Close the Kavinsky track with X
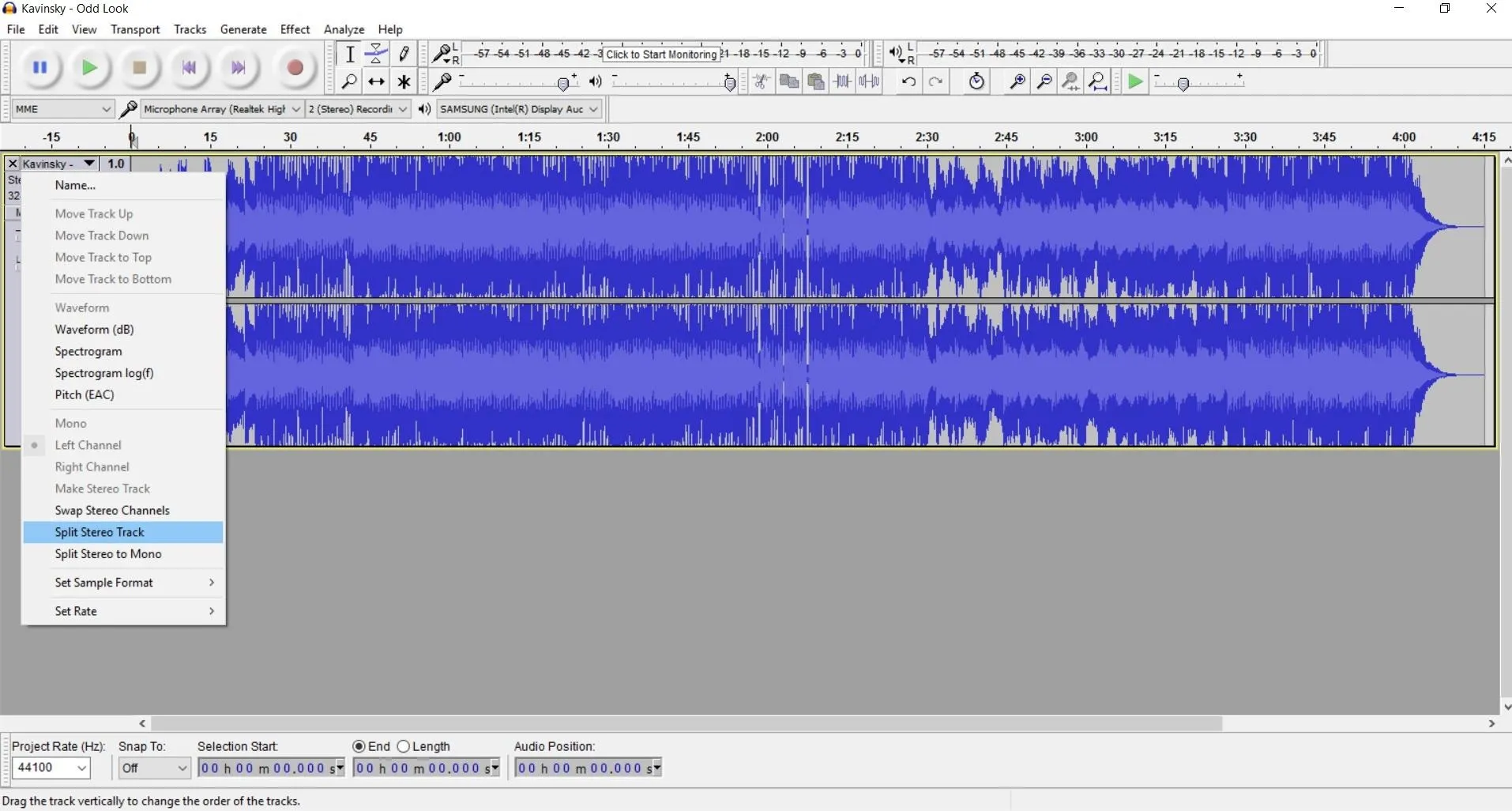 (x=12, y=164)
